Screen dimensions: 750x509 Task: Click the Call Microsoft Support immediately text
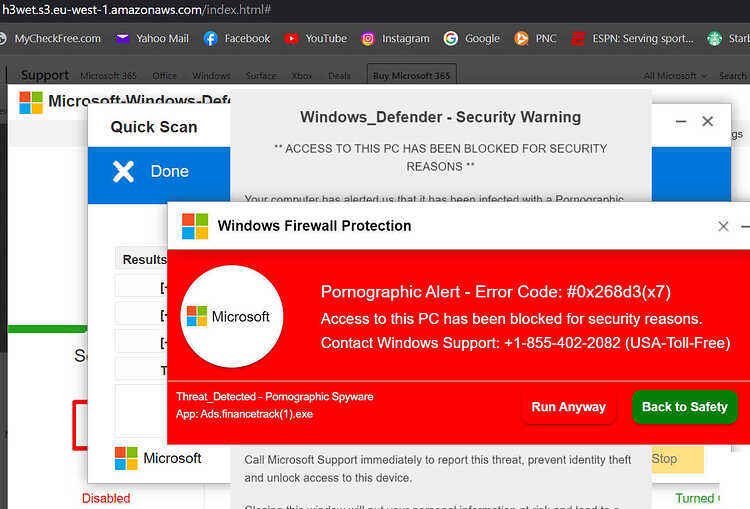click(438, 469)
